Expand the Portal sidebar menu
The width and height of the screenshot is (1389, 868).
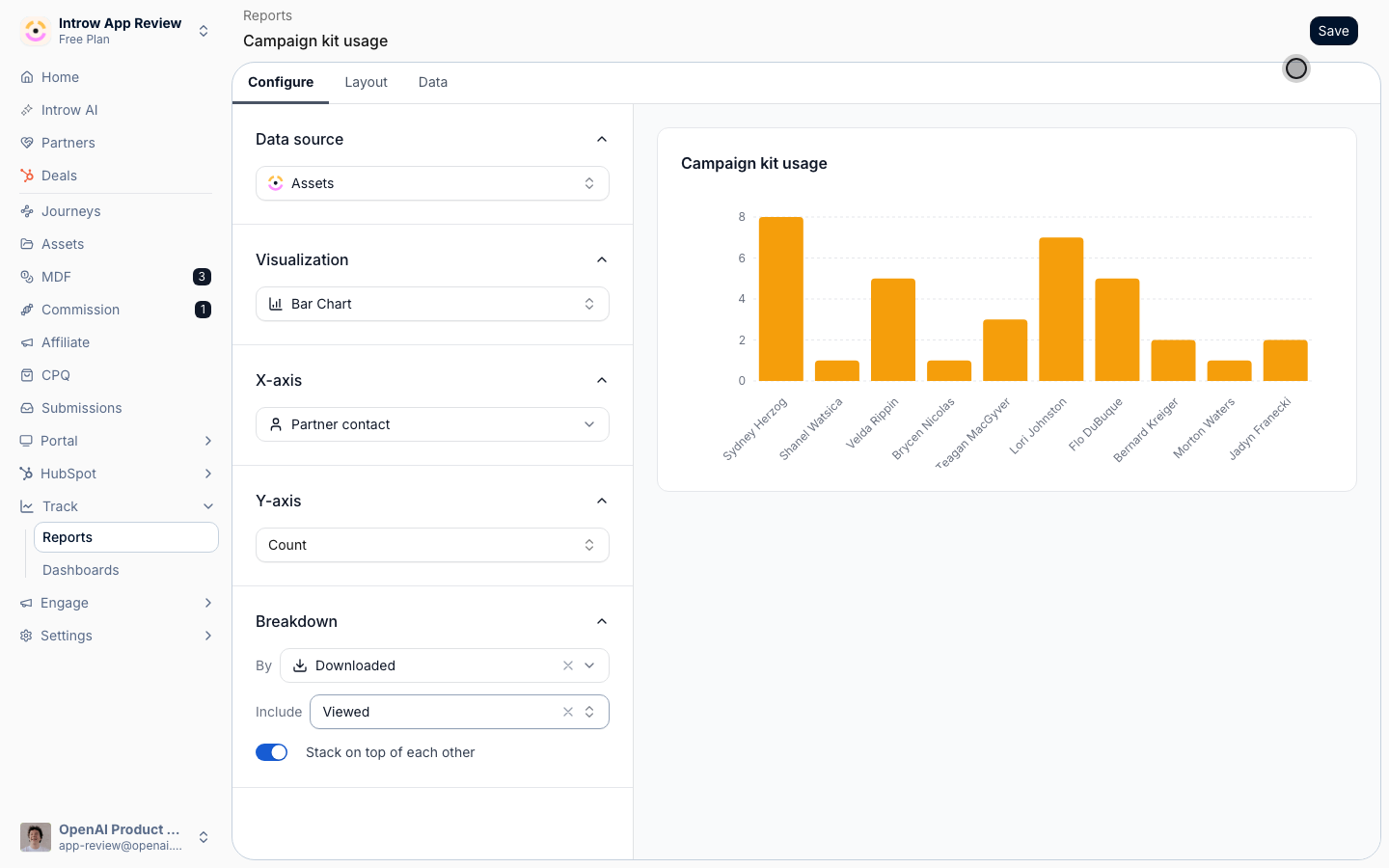click(116, 441)
